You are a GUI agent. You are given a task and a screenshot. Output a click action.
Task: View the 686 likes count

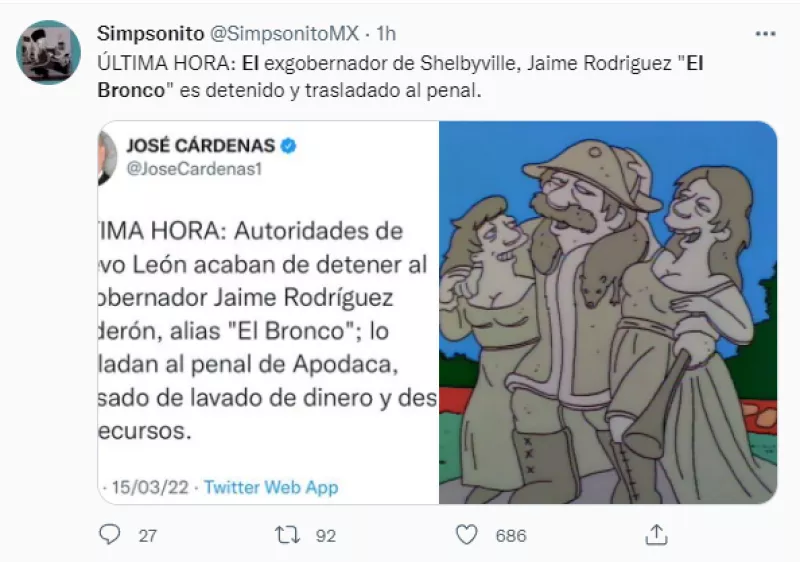tap(511, 535)
